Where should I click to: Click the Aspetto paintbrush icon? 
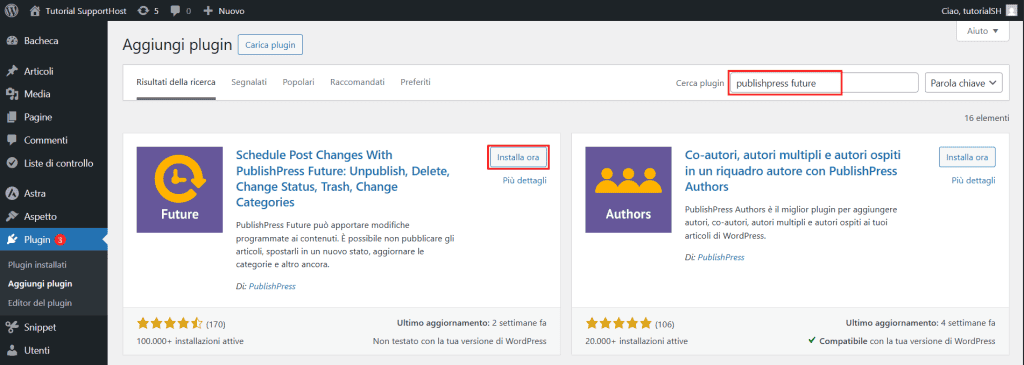pos(12,216)
